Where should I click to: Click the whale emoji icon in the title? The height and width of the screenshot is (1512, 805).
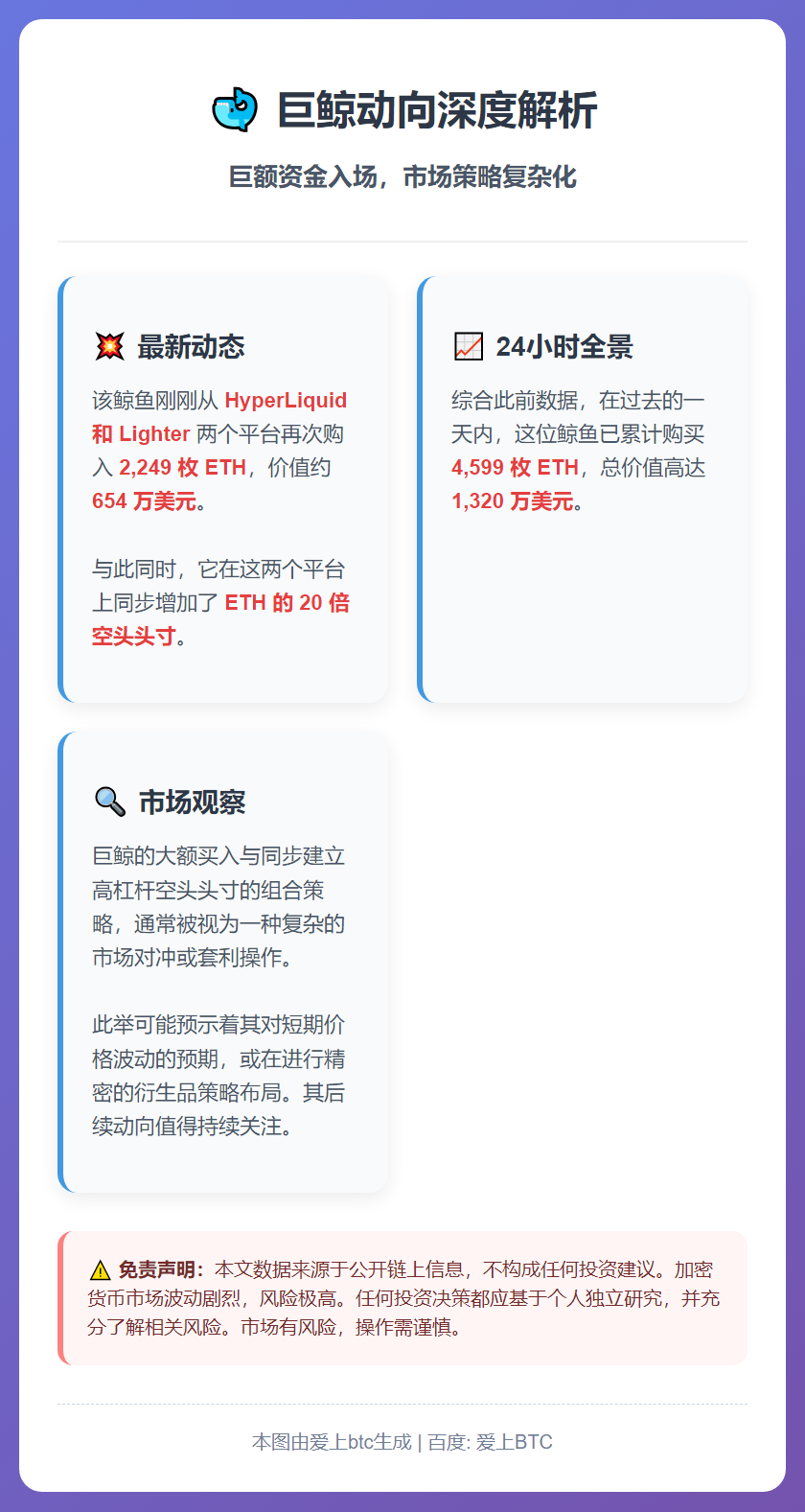235,110
